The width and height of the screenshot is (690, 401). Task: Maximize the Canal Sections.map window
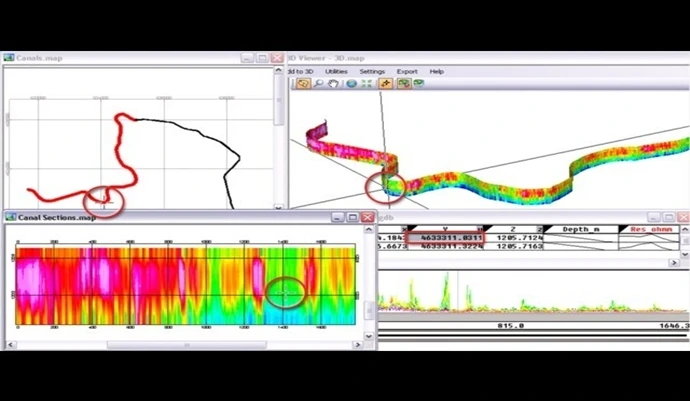click(353, 217)
